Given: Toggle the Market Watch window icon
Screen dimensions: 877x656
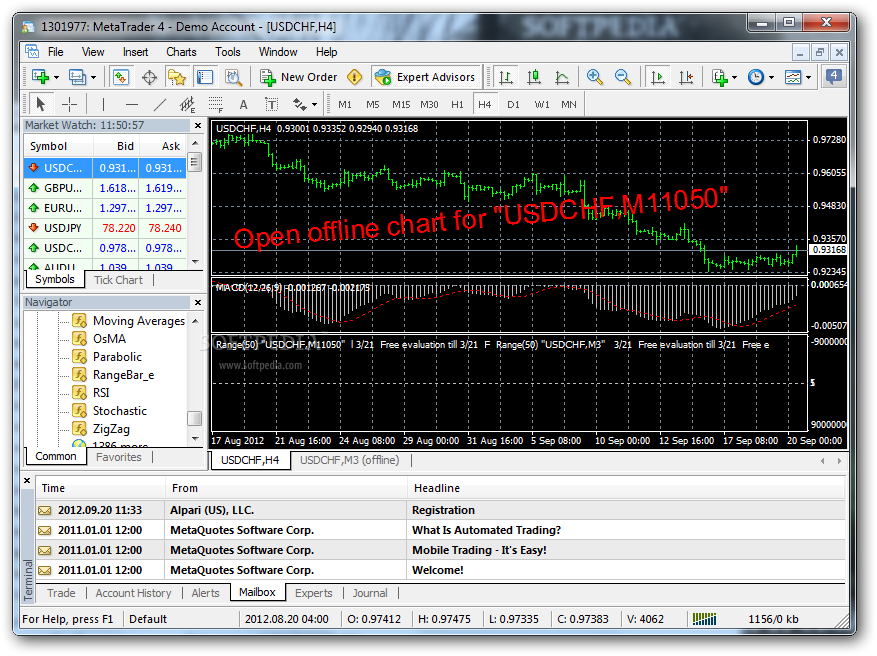Looking at the screenshot, I should 121,77.
